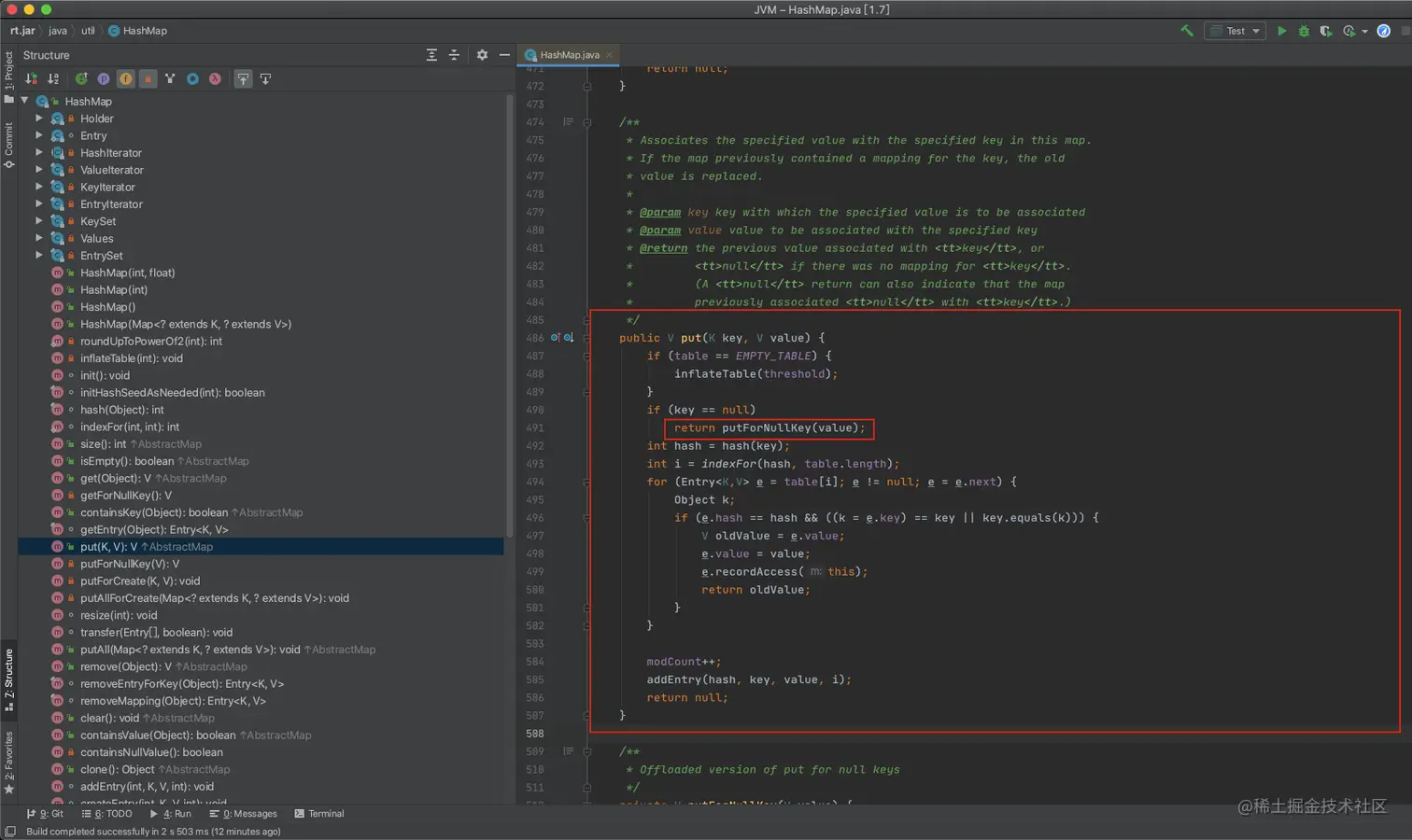Switch to the HashMap.java editor tab
The image size is (1412, 840).
(x=569, y=55)
